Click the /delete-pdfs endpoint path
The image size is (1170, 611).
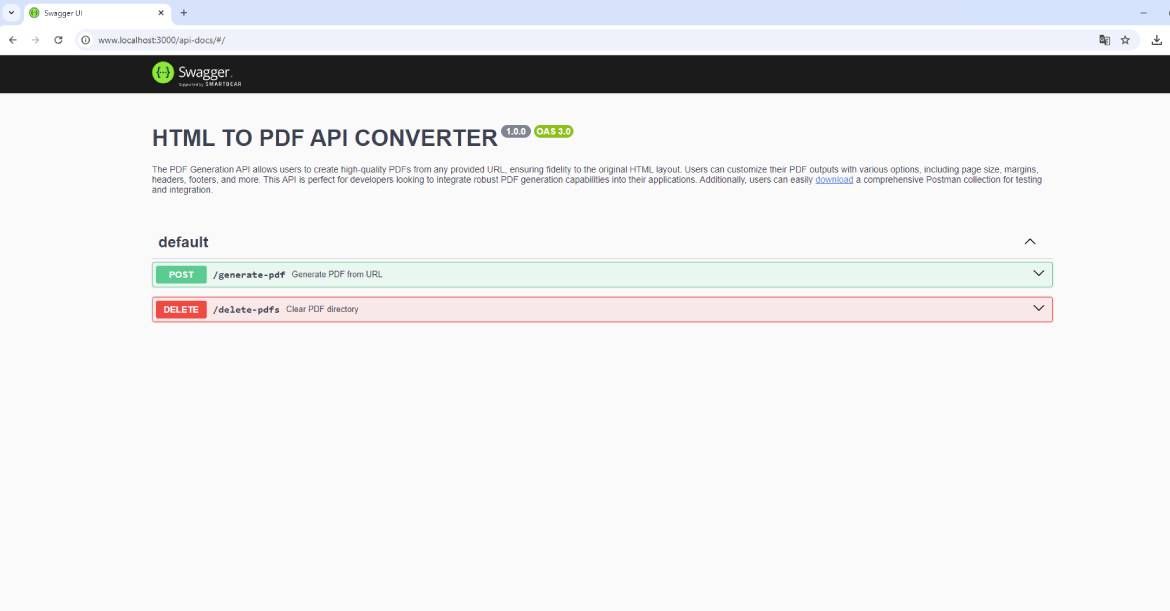[x=245, y=310]
